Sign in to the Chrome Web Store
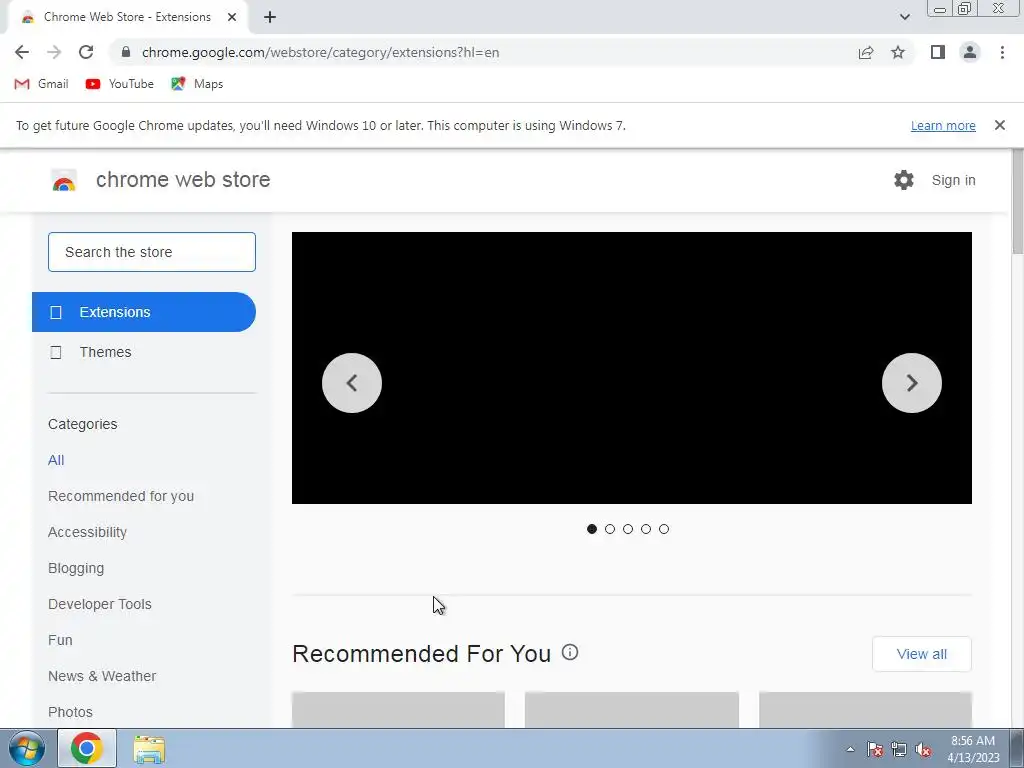The height and width of the screenshot is (768, 1024). [x=953, y=180]
